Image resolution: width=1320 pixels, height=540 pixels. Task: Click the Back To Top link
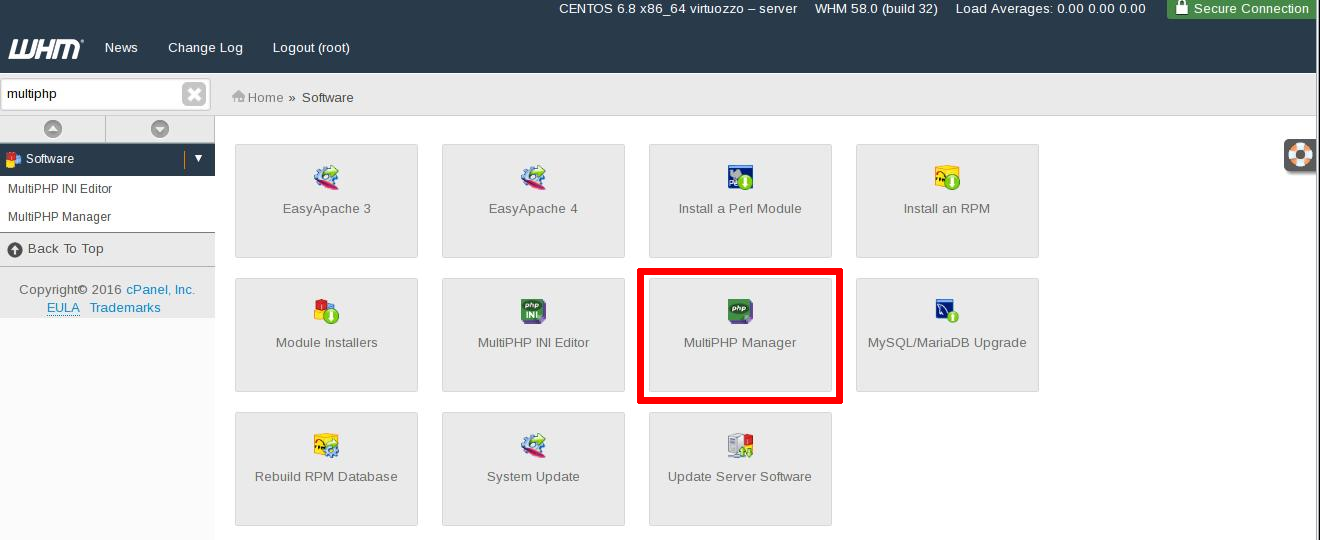(65, 249)
